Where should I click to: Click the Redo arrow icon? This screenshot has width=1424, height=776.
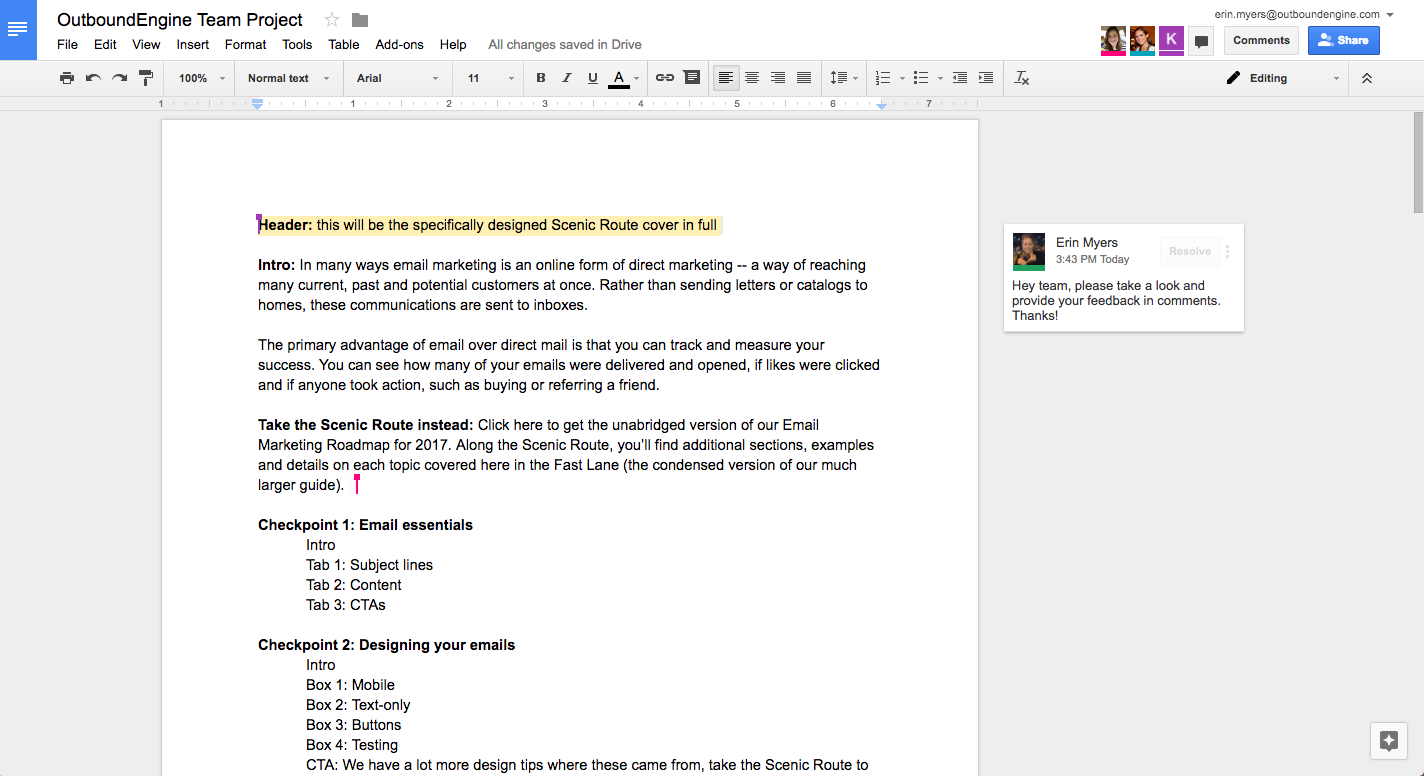click(120, 78)
